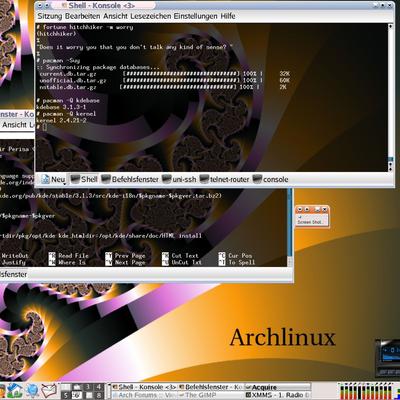The image size is (400, 400).
Task: Click 'Read File' shortcut in nano window
Action: point(73,256)
